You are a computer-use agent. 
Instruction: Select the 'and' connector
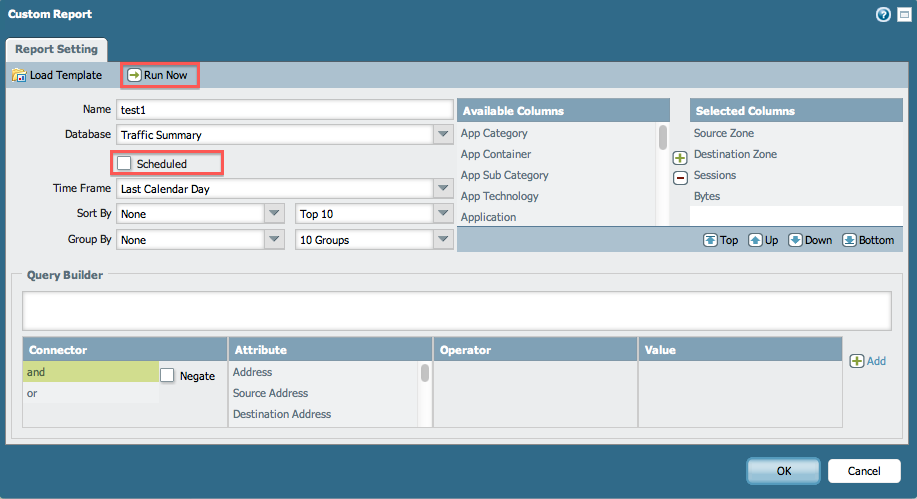[90, 372]
